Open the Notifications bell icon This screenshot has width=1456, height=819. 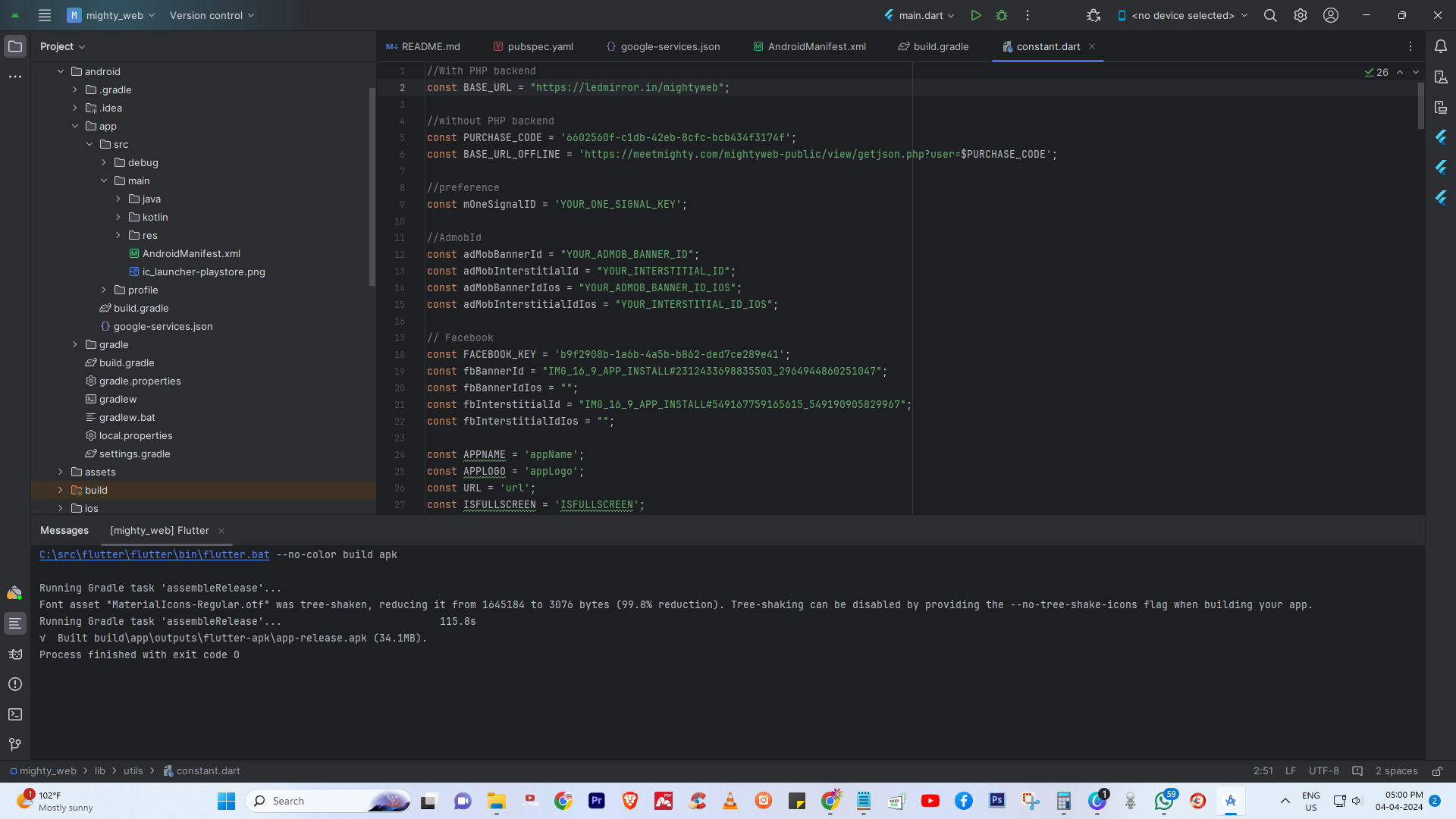click(x=1441, y=46)
